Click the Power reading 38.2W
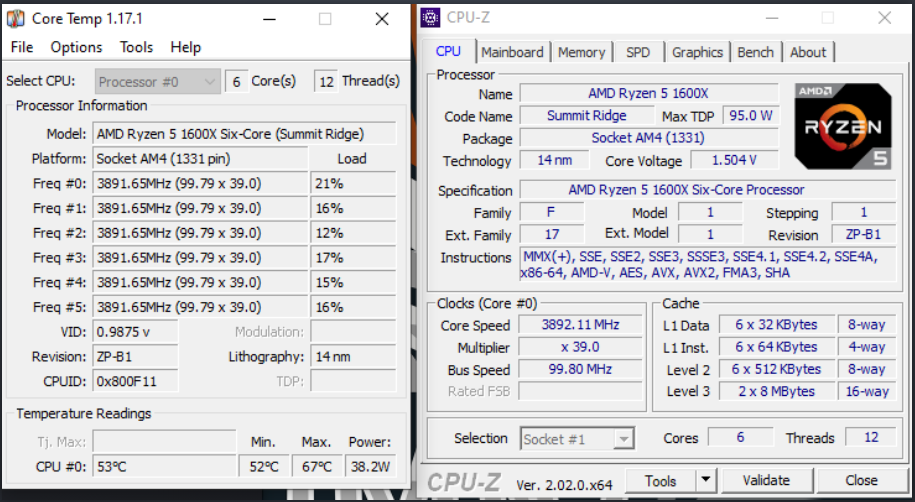 (370, 466)
